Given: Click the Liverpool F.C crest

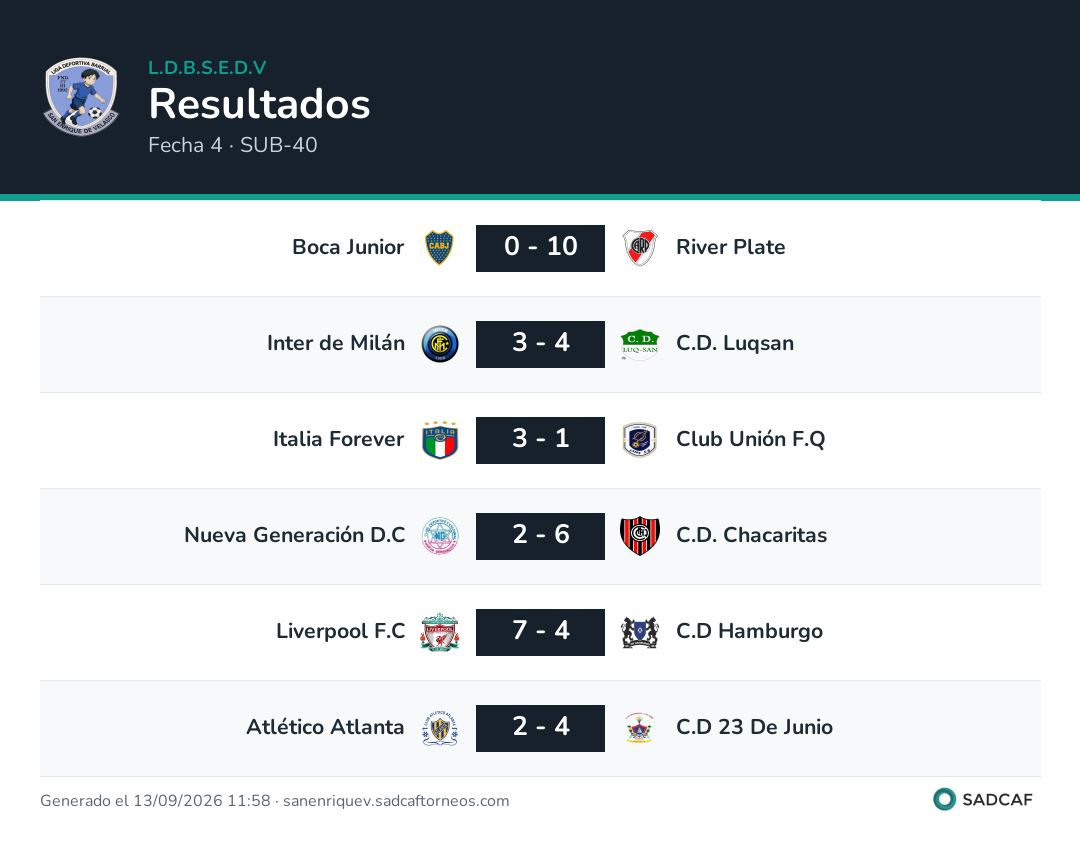Looking at the screenshot, I should 439,632.
